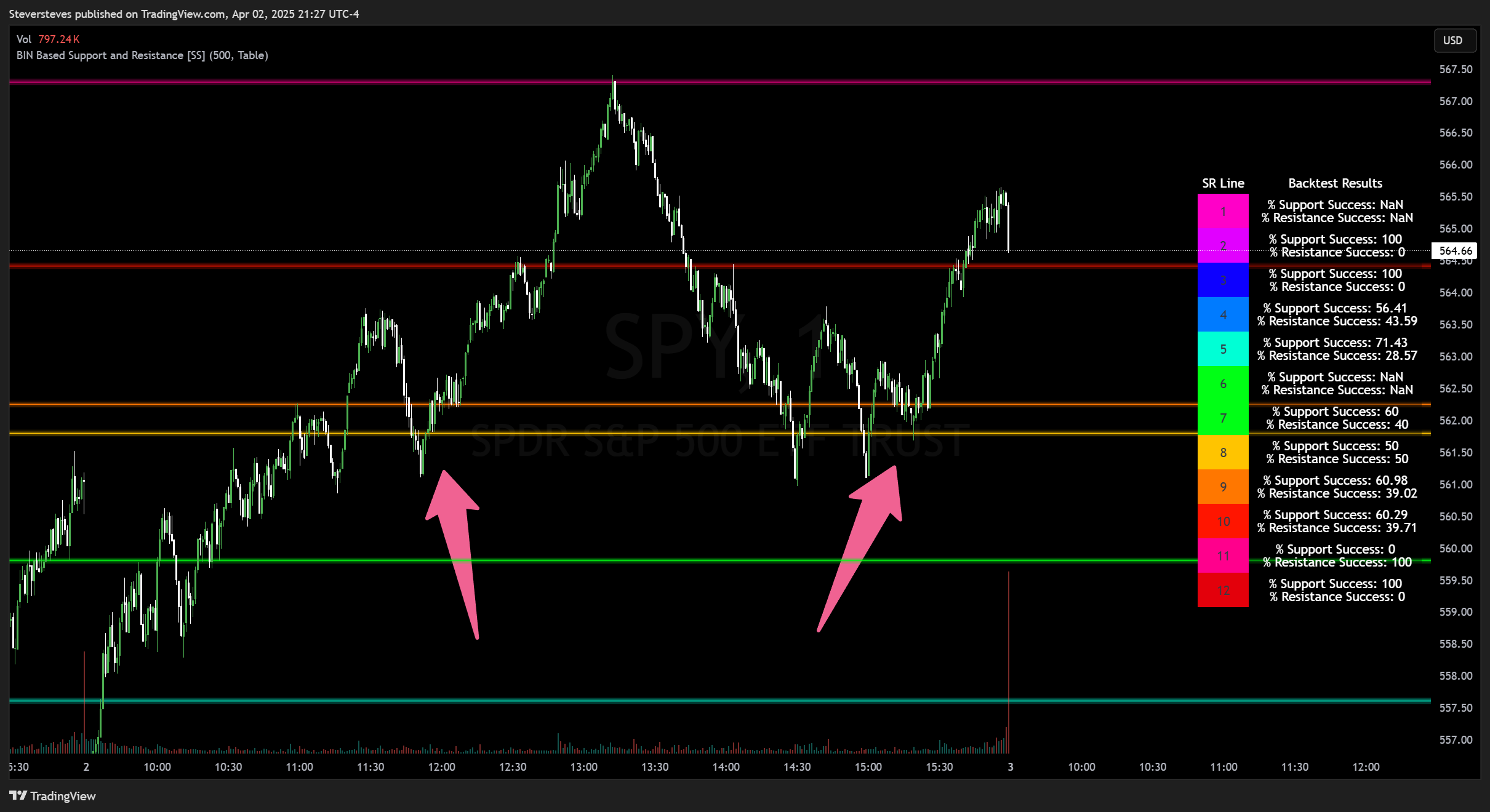
Task: Click the 560.00 price axis label
Action: (1456, 548)
